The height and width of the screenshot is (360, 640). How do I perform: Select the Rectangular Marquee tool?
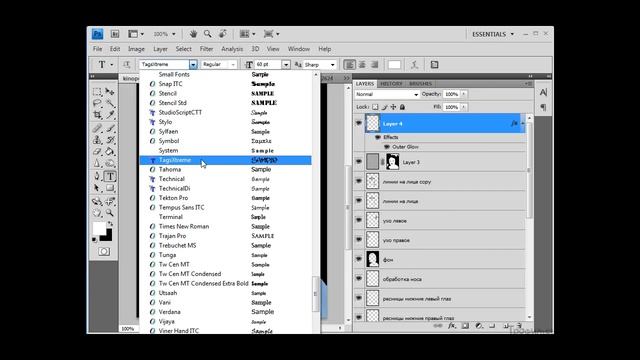[x=97, y=92]
